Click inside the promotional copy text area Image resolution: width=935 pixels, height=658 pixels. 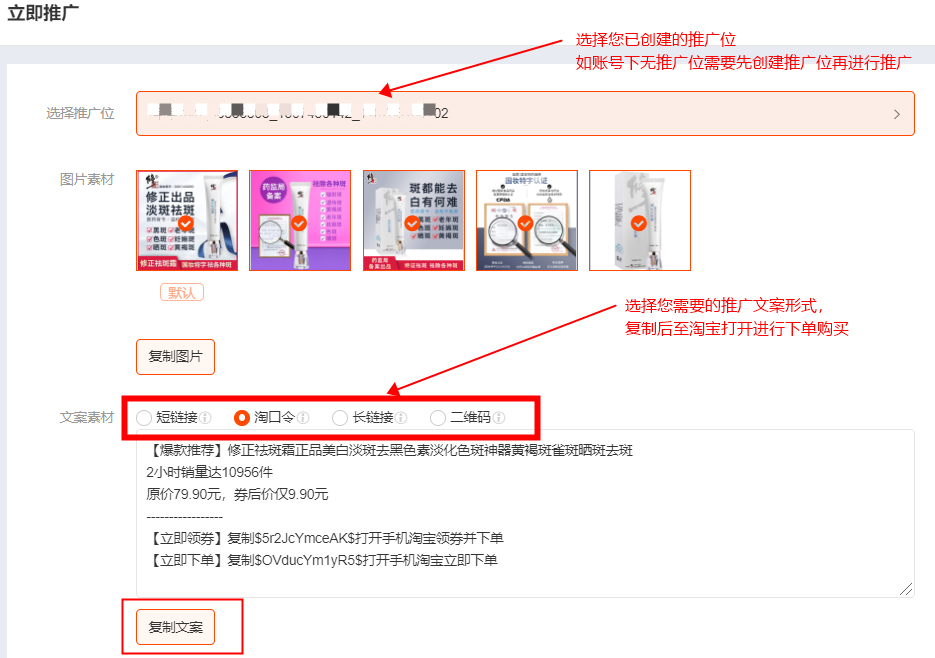click(520, 515)
